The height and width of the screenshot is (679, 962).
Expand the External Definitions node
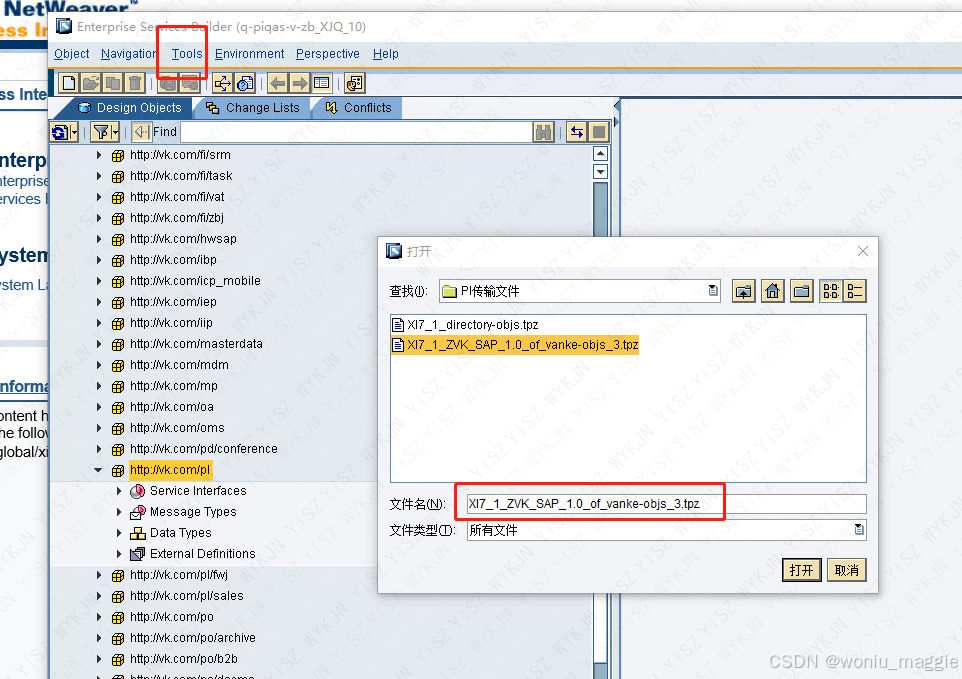coord(119,554)
